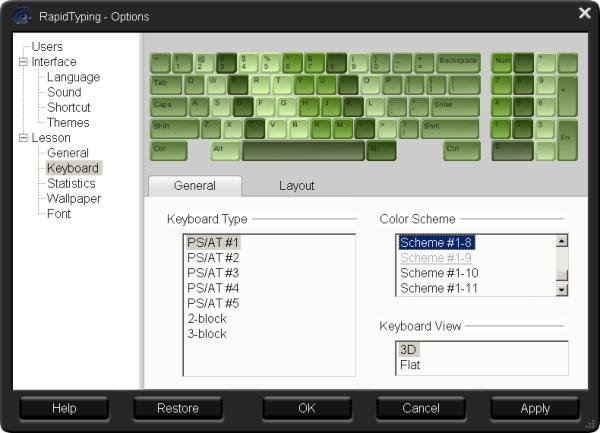
Task: Select Keyboard in the options tree
Action: [x=73, y=168]
